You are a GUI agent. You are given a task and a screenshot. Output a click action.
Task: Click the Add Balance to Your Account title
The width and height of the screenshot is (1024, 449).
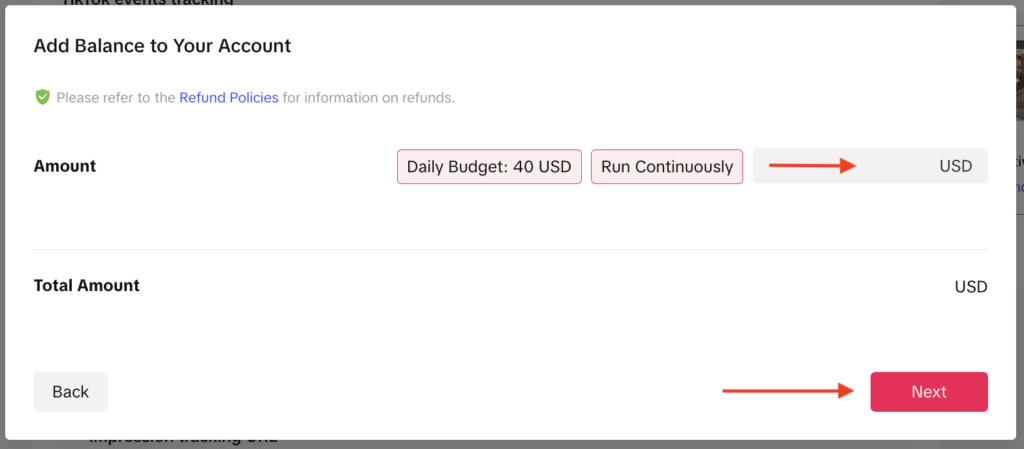pos(162,46)
